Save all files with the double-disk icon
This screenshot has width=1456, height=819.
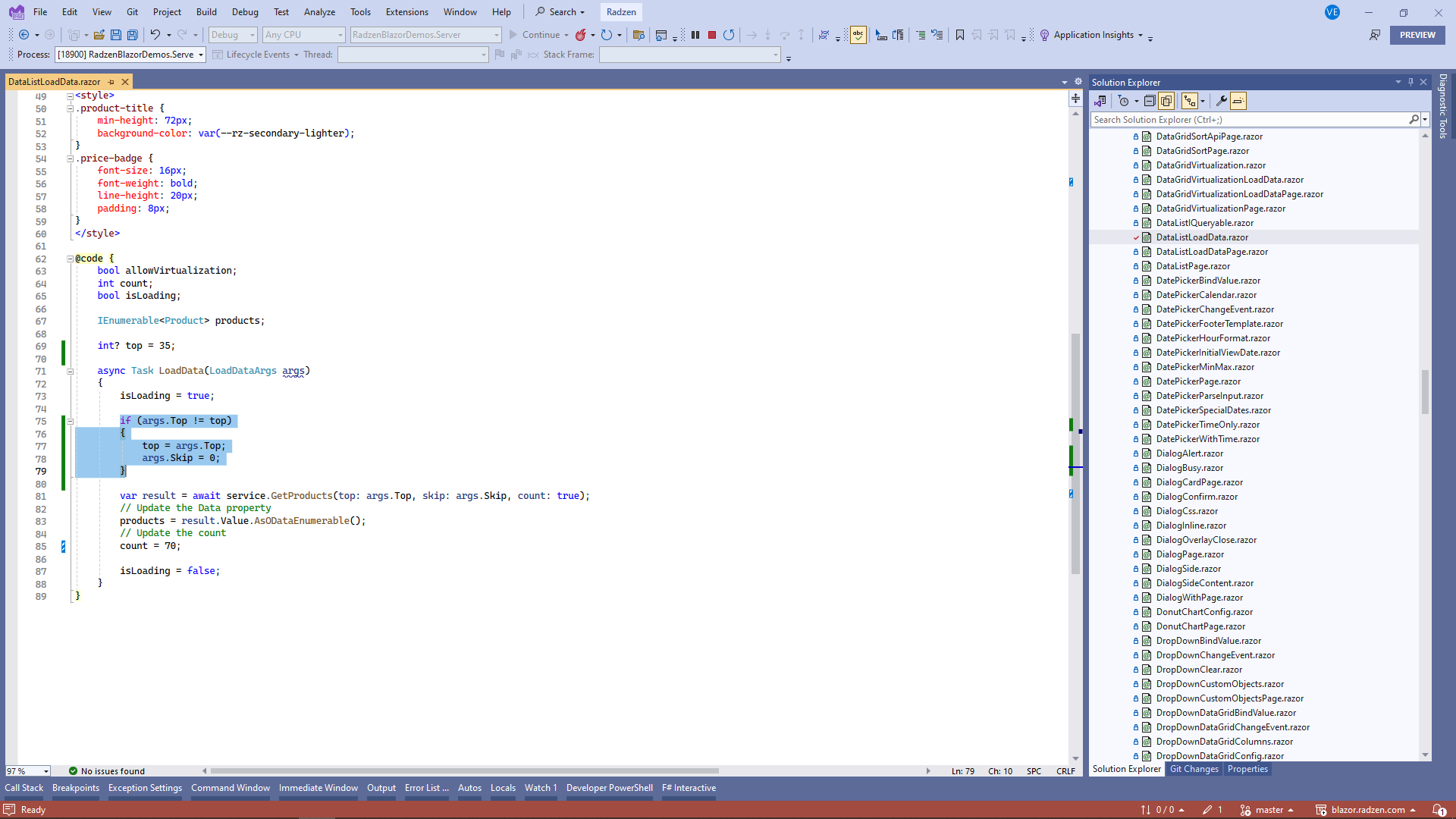click(133, 35)
